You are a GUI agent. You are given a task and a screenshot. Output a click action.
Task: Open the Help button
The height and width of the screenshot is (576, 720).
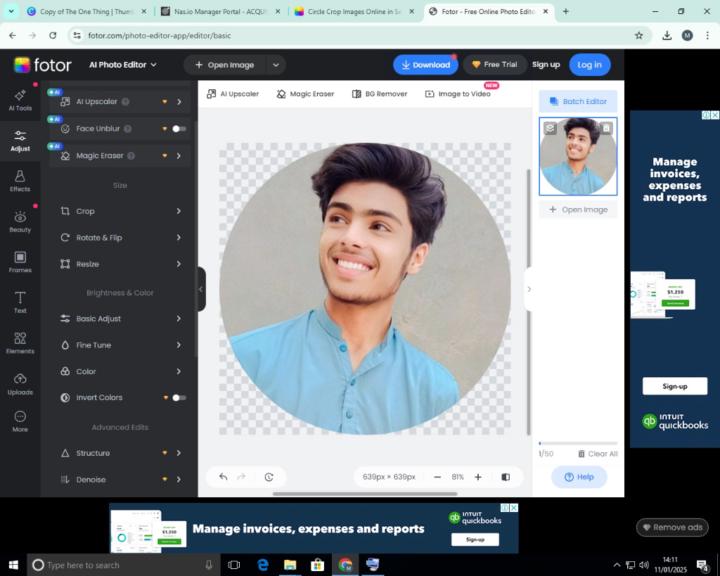(x=579, y=477)
